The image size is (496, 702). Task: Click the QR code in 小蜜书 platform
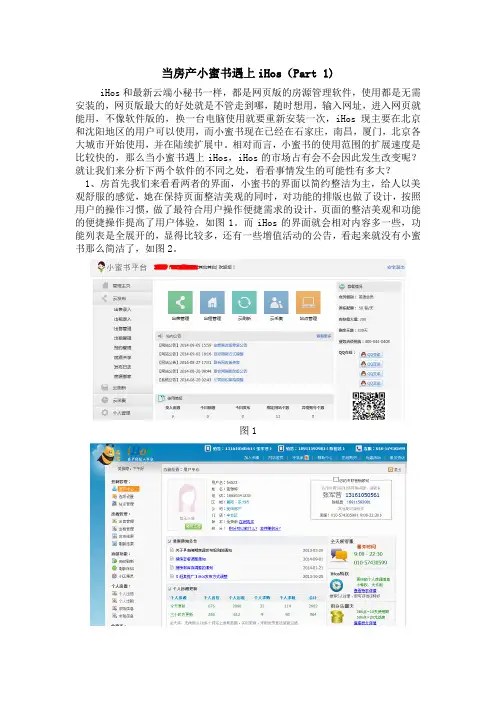point(368,406)
